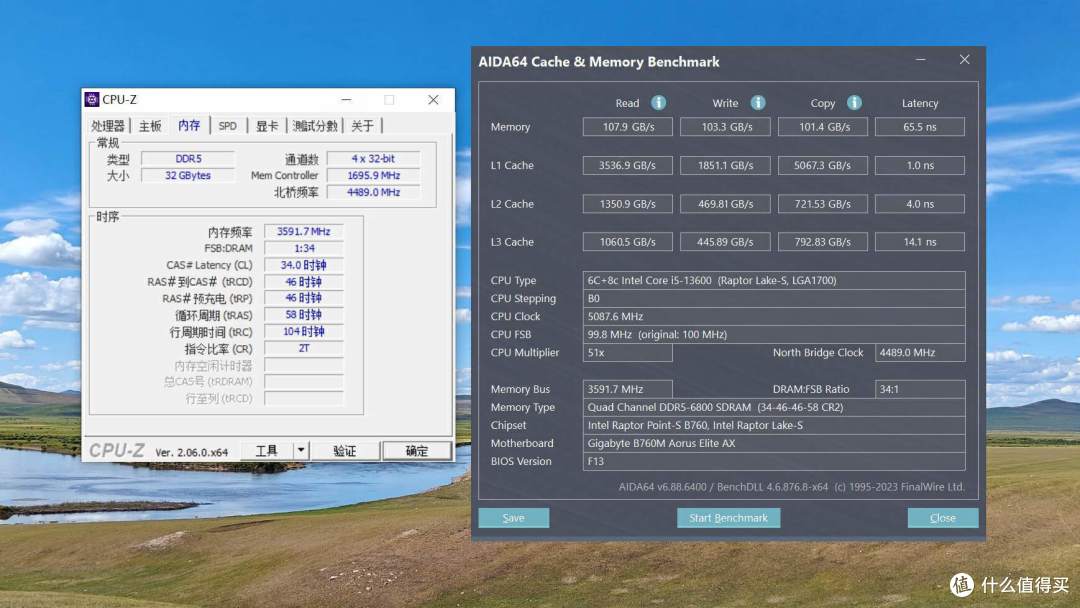The height and width of the screenshot is (608, 1080).
Task: Click the L3 Cache latency 14.1 ns
Action: [x=920, y=242]
